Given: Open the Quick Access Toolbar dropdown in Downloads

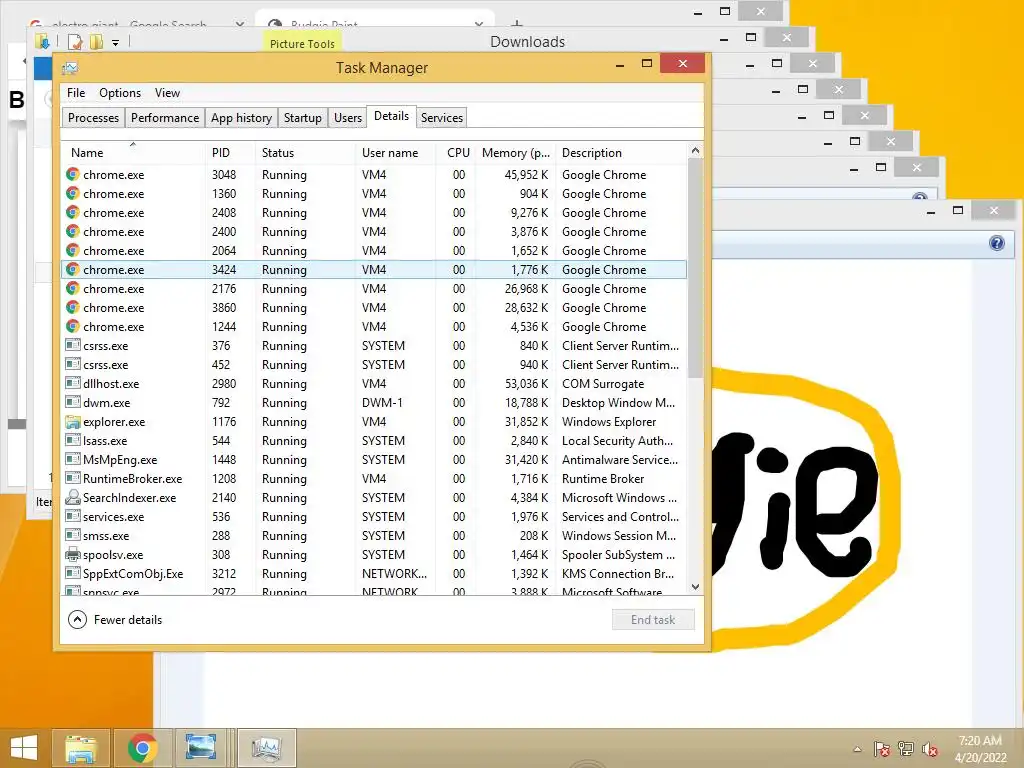Looking at the screenshot, I should (x=115, y=43).
